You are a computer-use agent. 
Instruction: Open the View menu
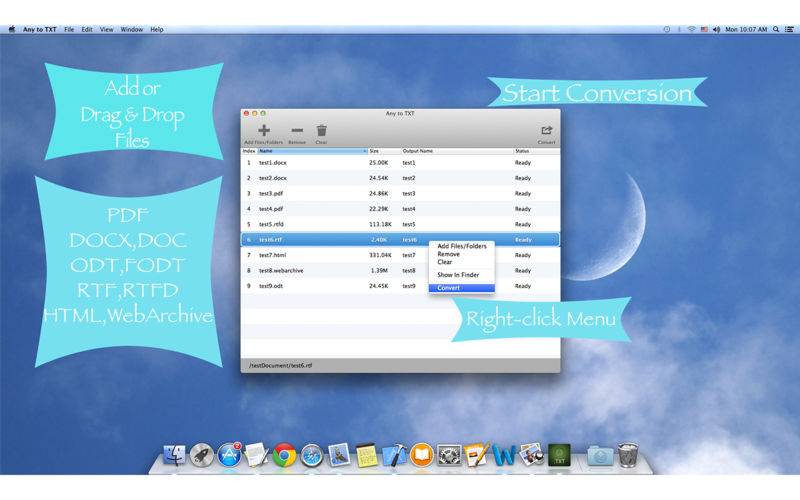coord(107,30)
